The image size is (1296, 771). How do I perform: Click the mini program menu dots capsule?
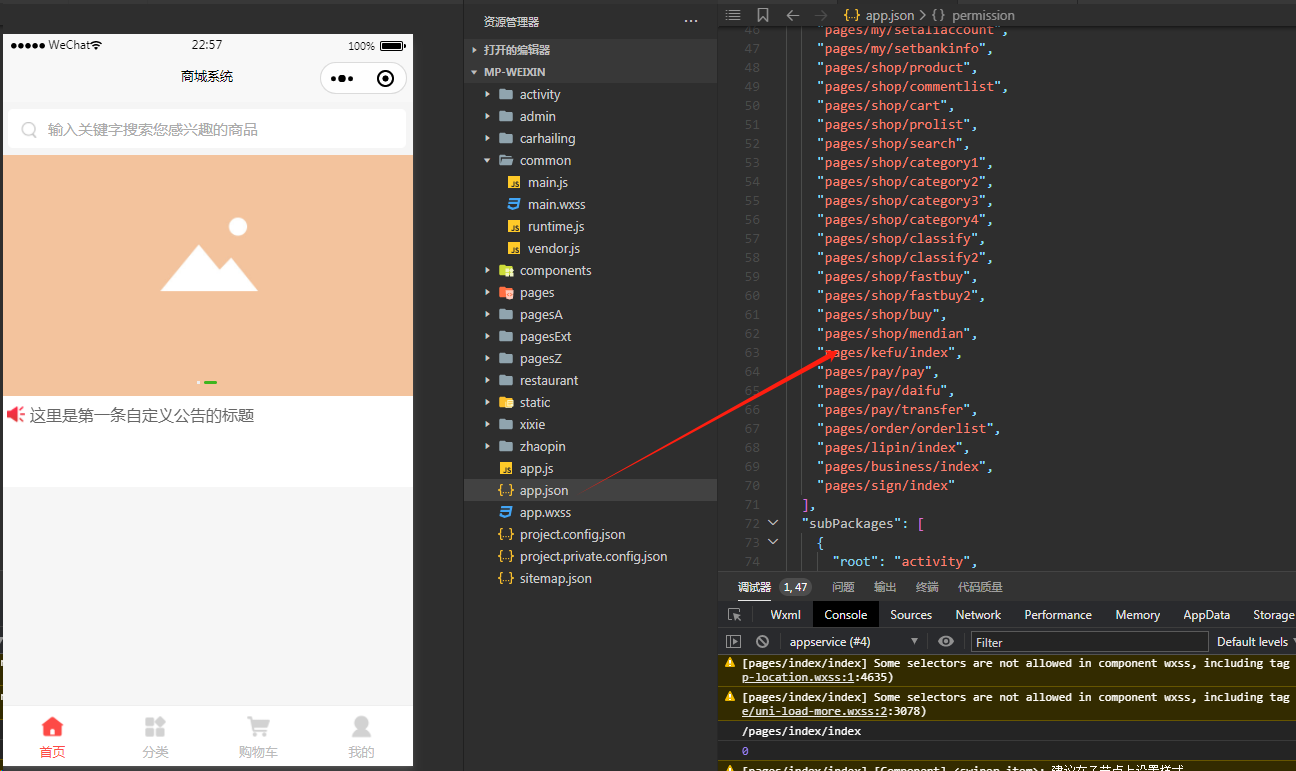tap(342, 79)
